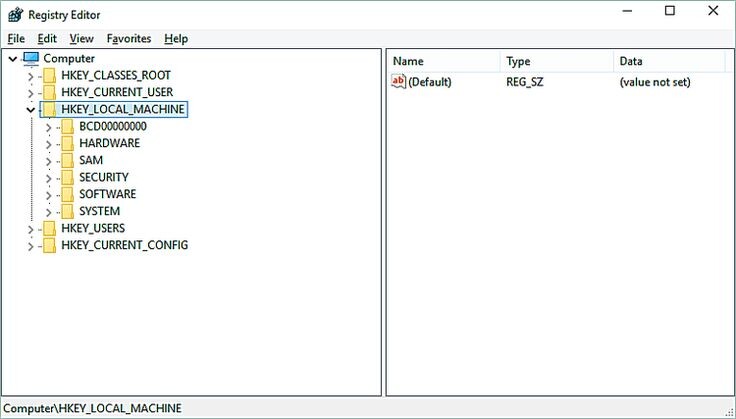
Task: Click the status bar path Computer\HKEY_LOCAL_MACHINE
Action: tap(92, 408)
